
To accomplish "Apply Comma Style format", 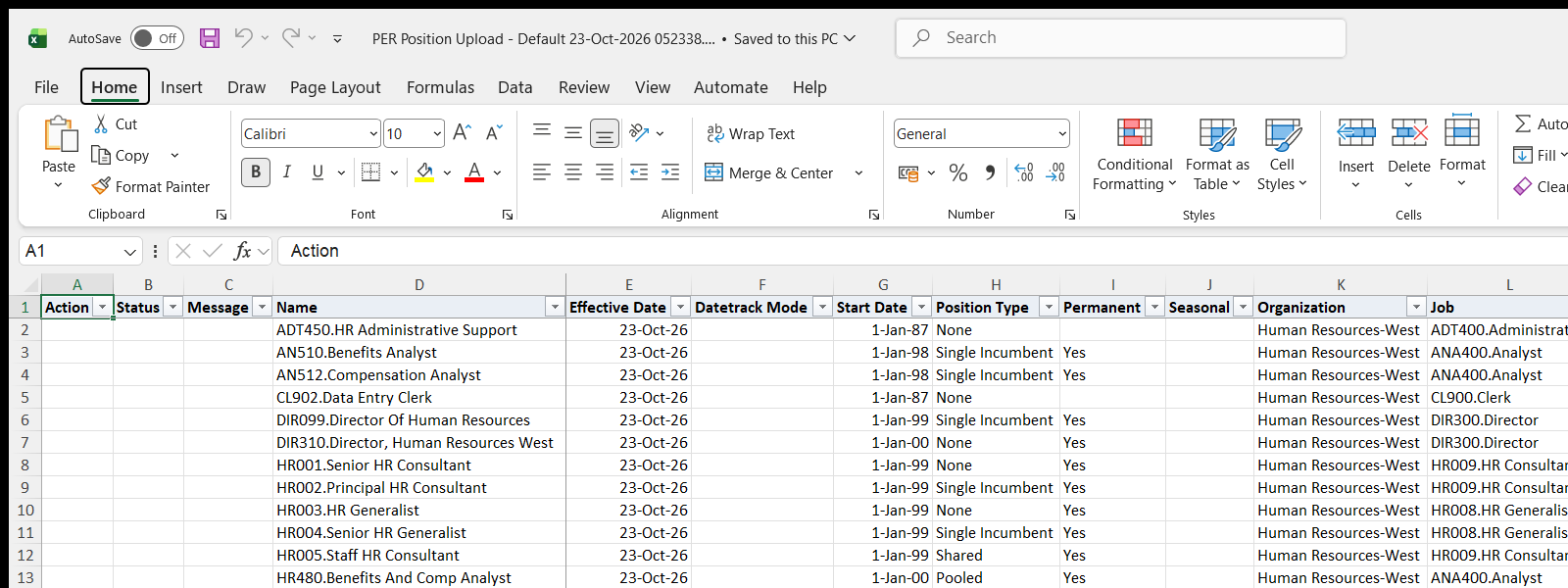I will (990, 172).
